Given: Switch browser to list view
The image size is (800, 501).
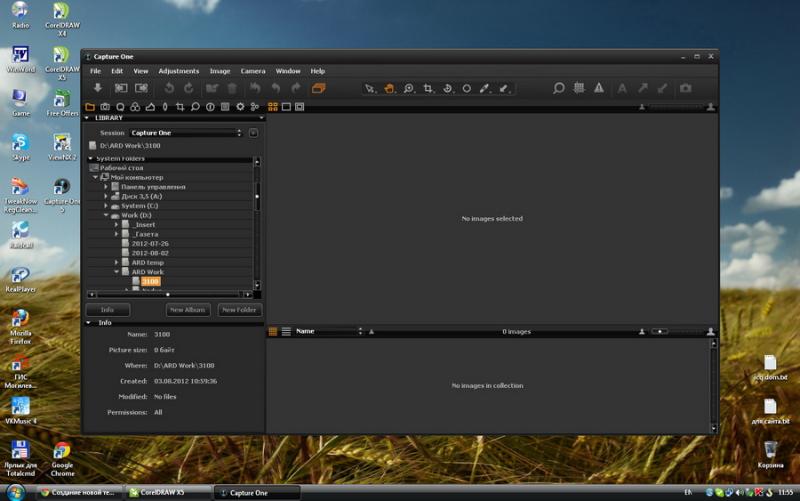Looking at the screenshot, I should [286, 332].
